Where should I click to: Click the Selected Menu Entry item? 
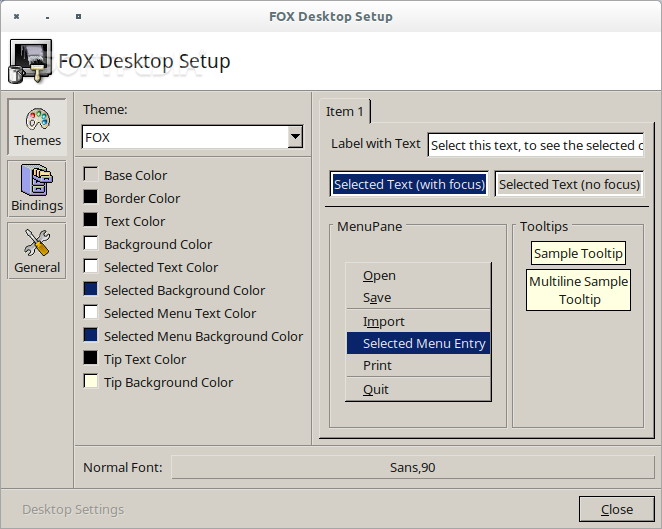tap(418, 343)
